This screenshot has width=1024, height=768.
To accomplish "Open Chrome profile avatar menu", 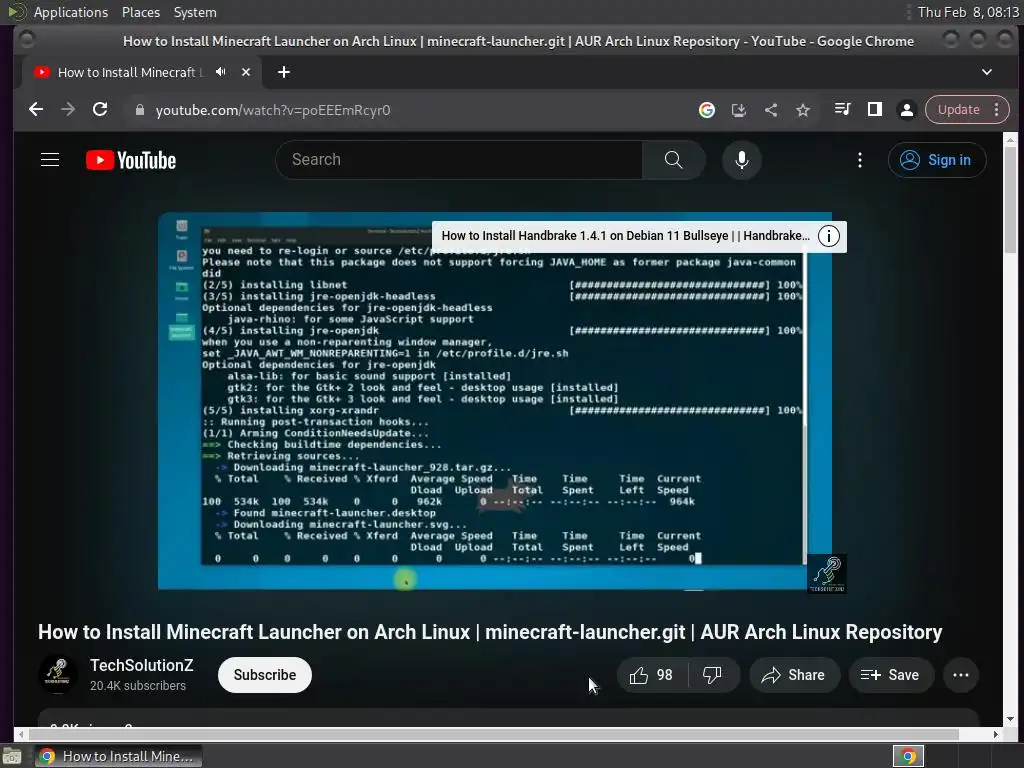I will (x=906, y=110).
